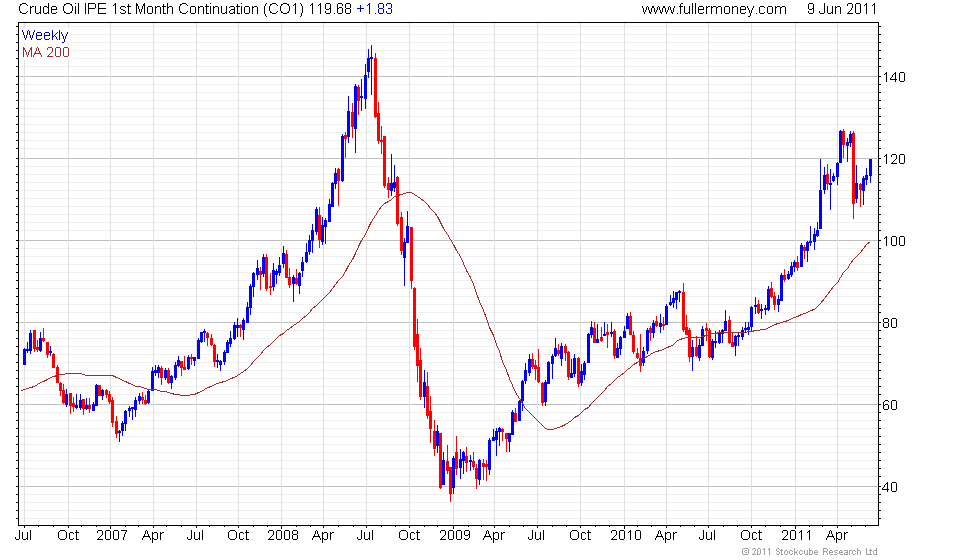The width and height of the screenshot is (960, 560).
Task: Click the MA 200 legend label
Action: (x=46, y=53)
